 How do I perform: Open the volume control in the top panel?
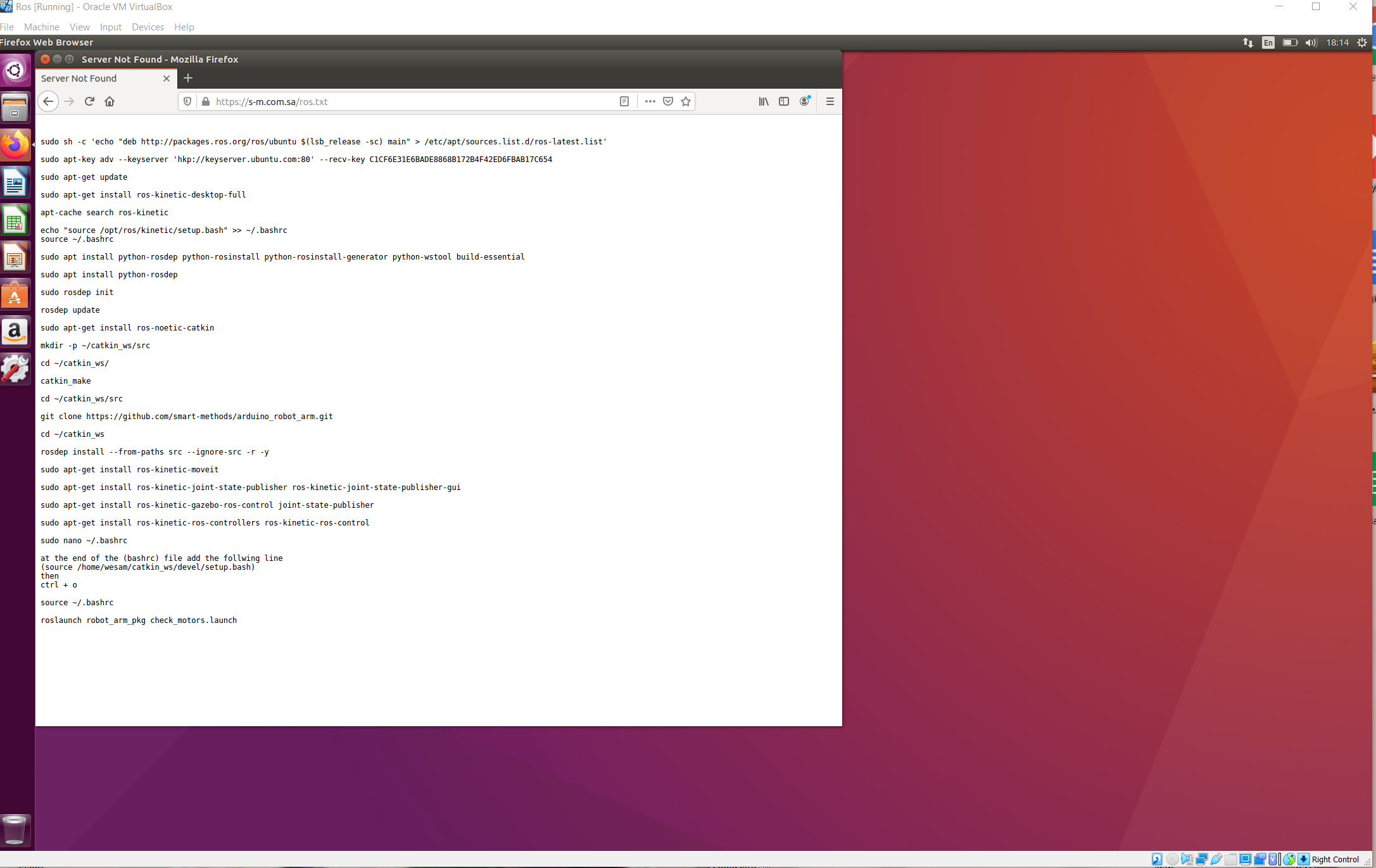pyautogui.click(x=1311, y=42)
